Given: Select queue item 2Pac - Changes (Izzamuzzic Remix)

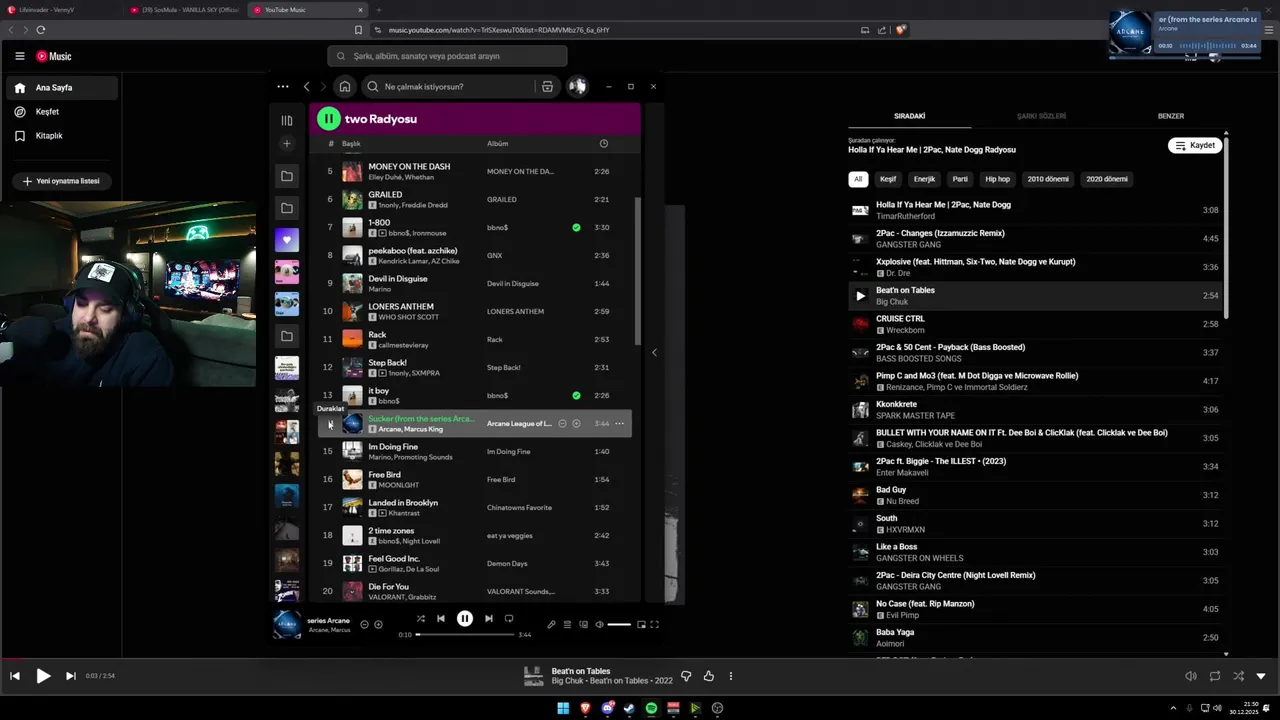Looking at the screenshot, I should 1035,239.
